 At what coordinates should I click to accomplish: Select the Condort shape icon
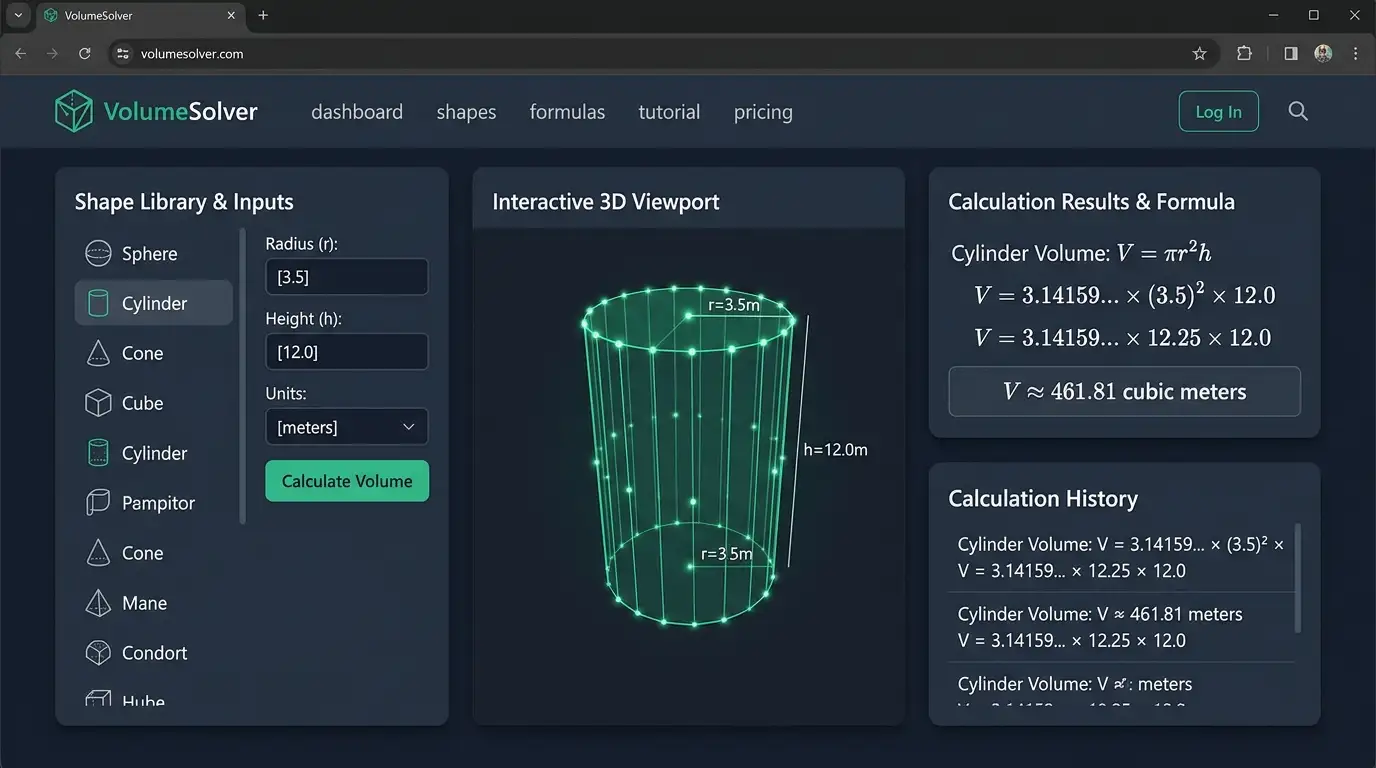pyautogui.click(x=98, y=653)
